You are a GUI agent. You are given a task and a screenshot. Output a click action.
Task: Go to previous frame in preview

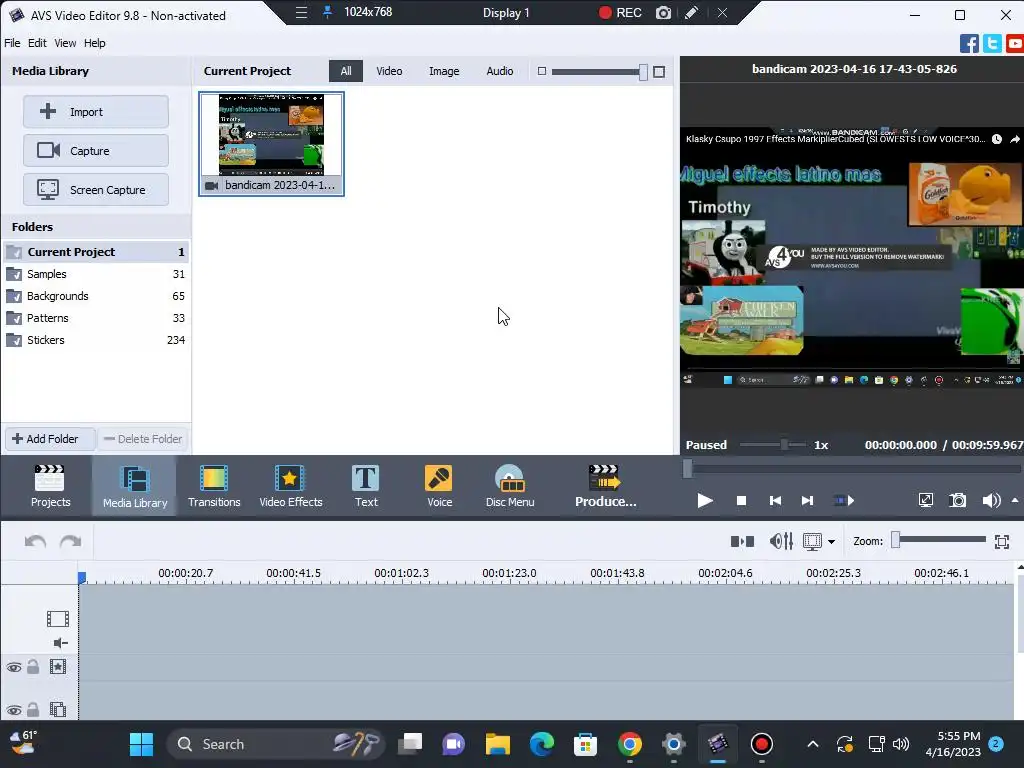coord(775,501)
